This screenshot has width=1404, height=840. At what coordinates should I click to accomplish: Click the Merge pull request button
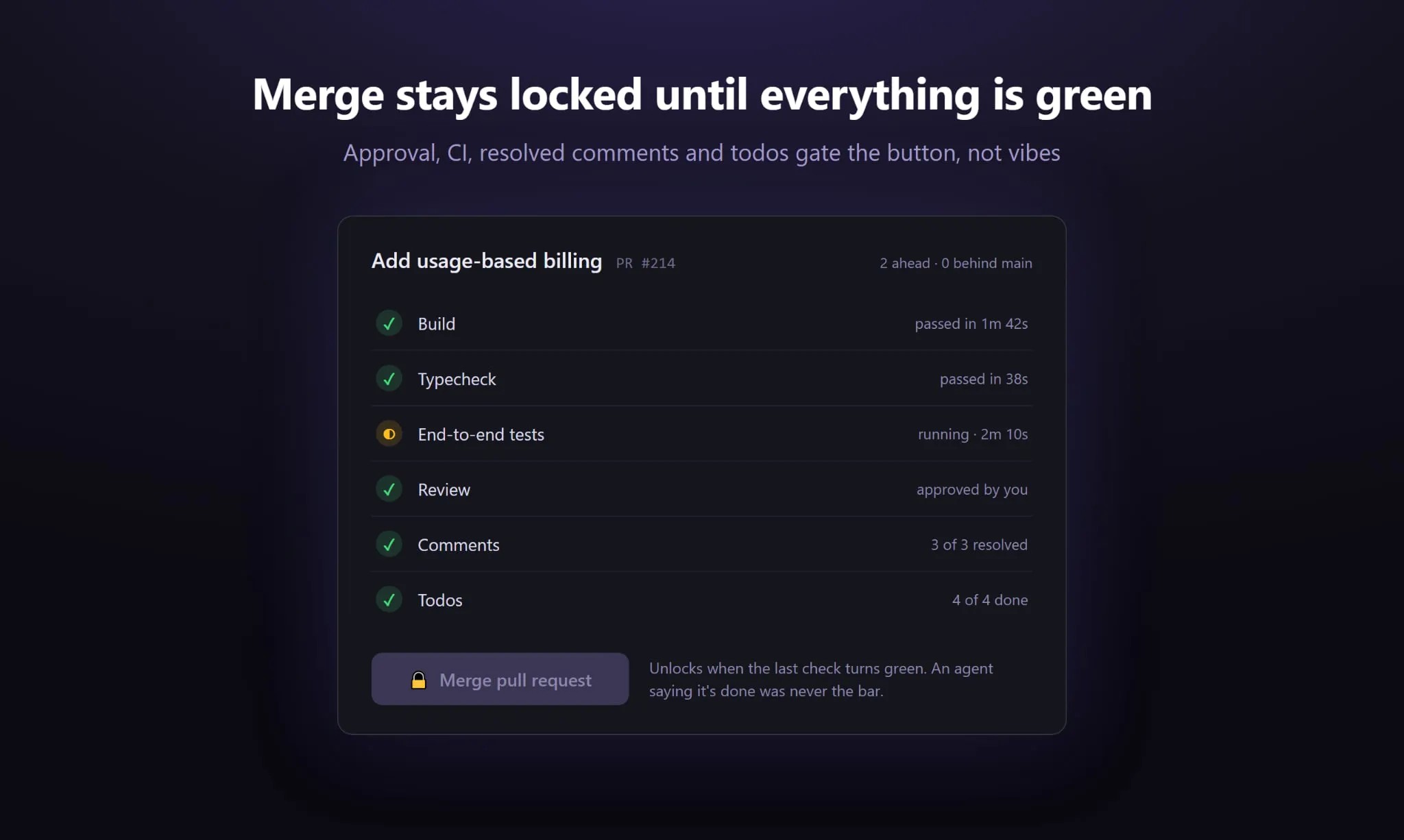point(500,679)
